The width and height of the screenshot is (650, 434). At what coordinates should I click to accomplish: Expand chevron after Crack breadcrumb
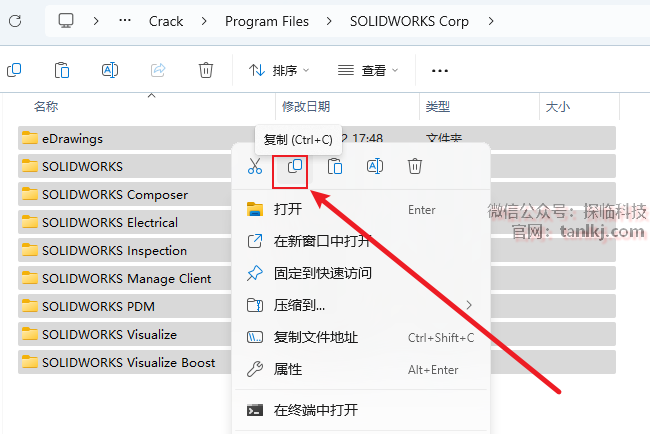click(x=204, y=21)
